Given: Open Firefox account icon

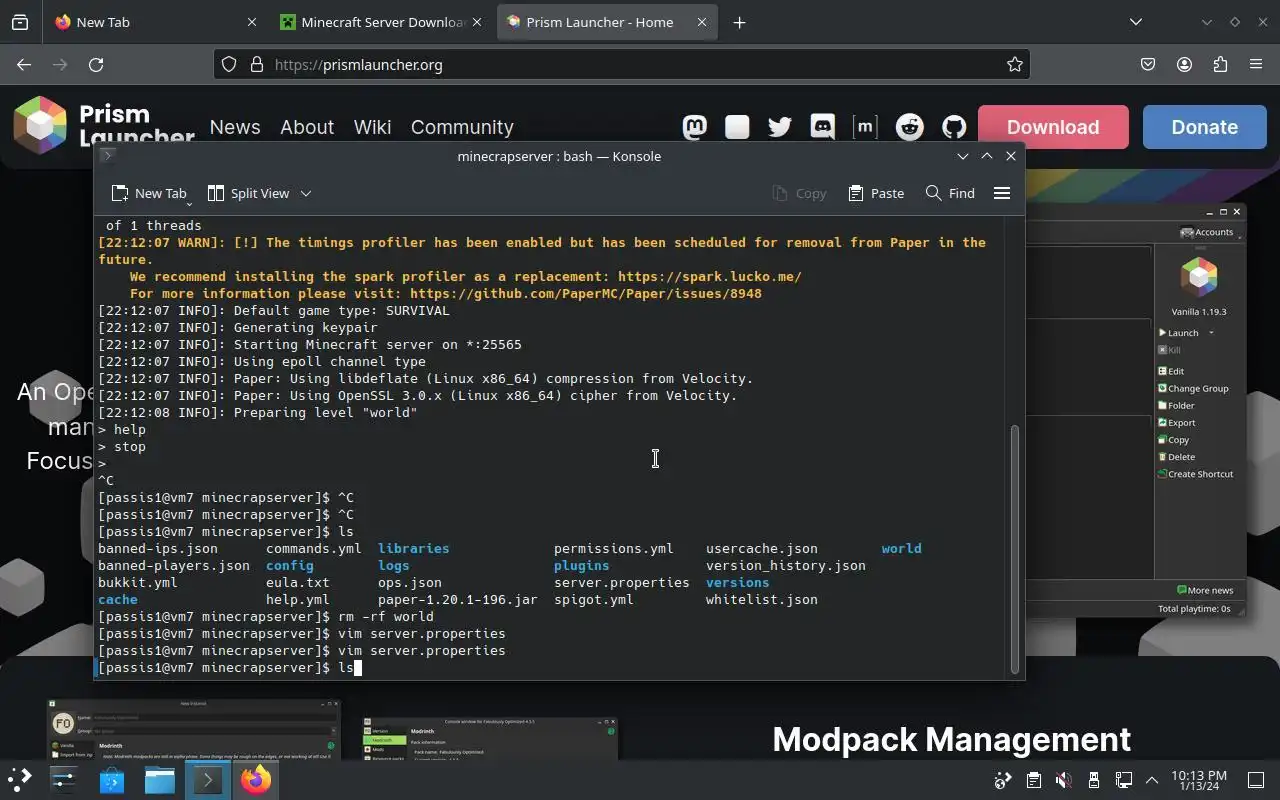Looking at the screenshot, I should coord(1184,64).
